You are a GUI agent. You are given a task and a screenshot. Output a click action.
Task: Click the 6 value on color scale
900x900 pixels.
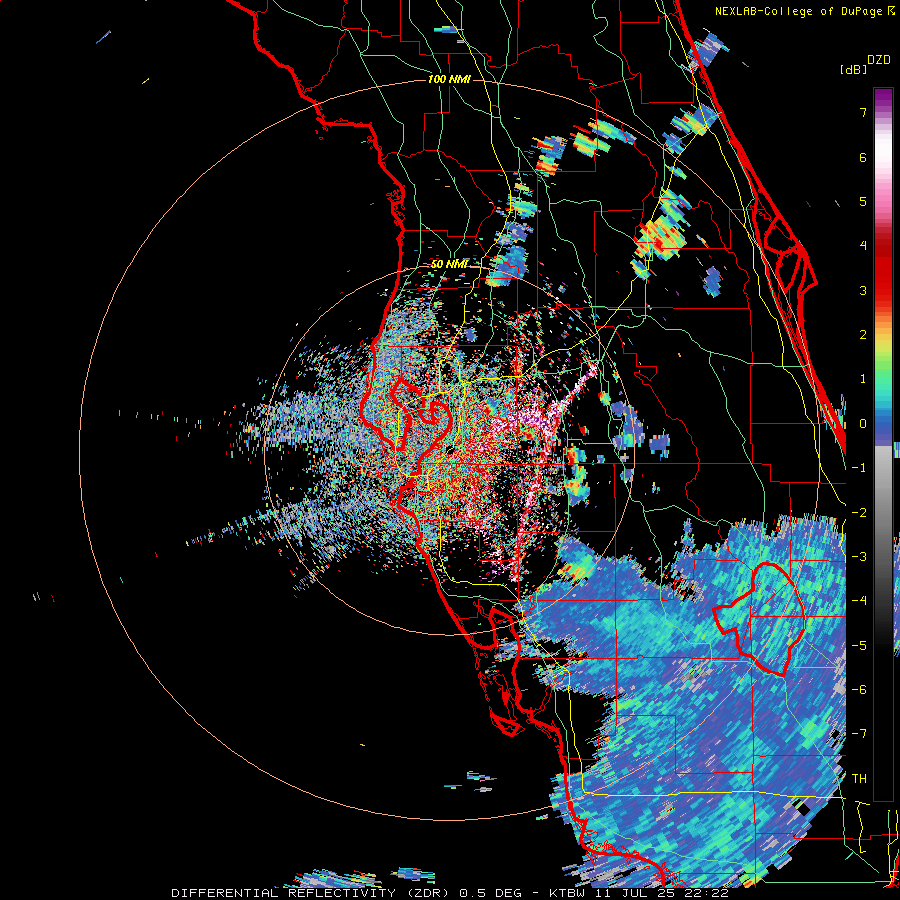tap(863, 157)
